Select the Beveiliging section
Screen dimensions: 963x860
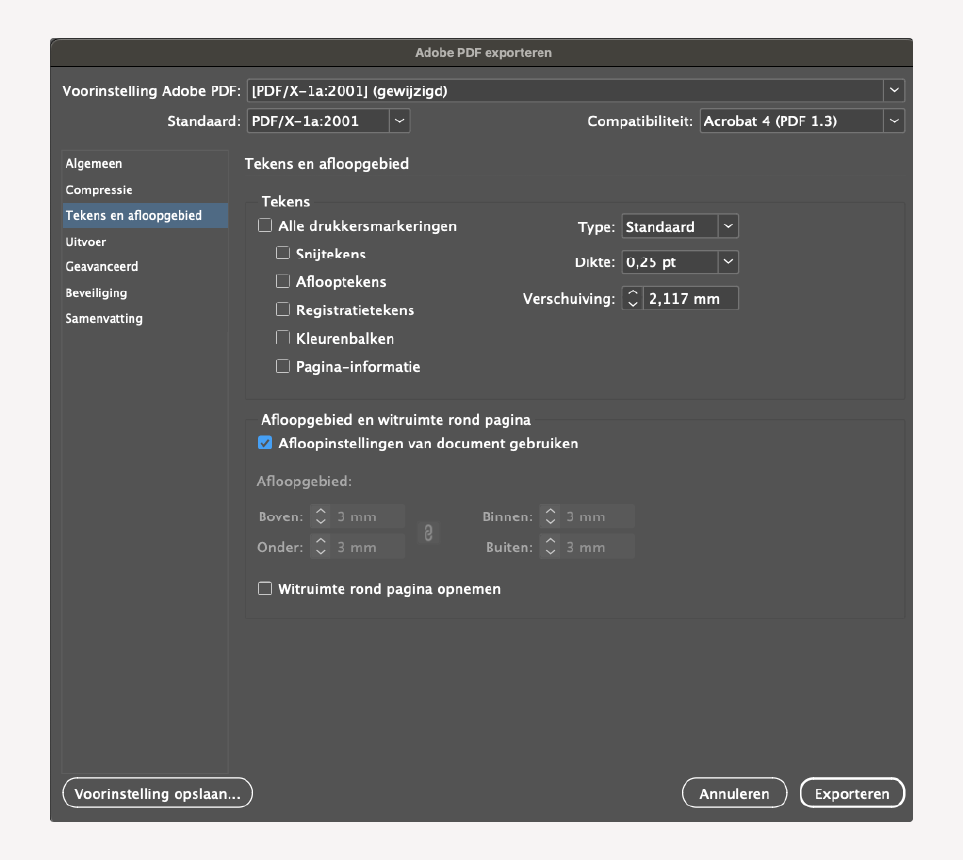(145, 293)
